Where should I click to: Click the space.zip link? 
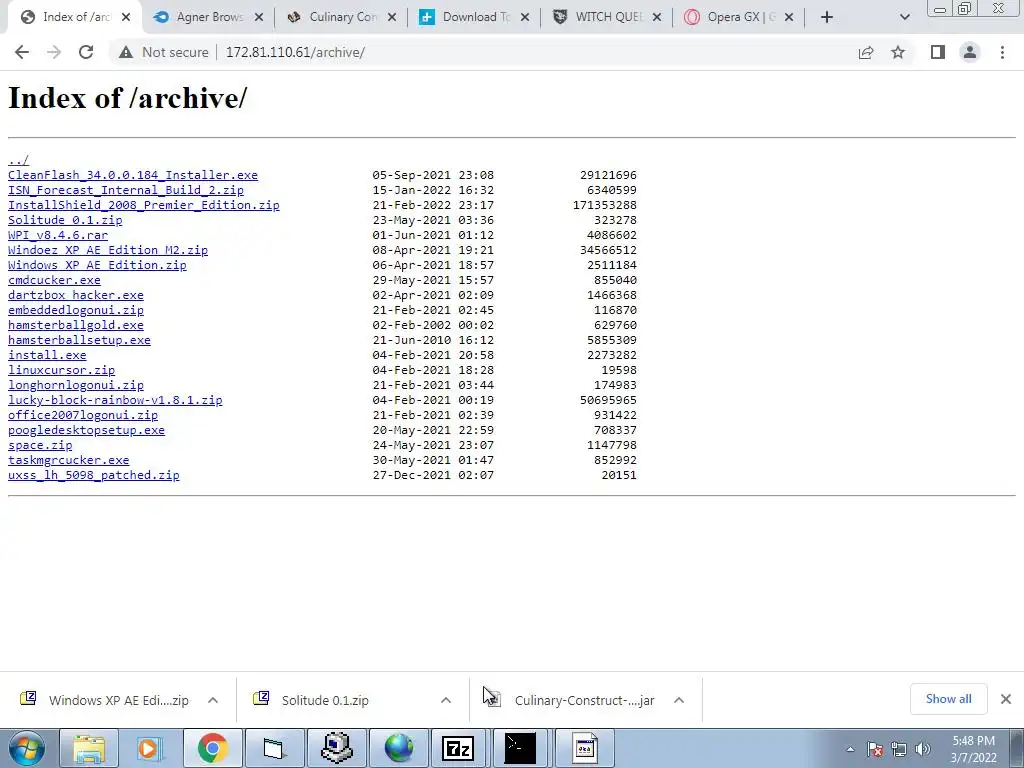coord(40,445)
